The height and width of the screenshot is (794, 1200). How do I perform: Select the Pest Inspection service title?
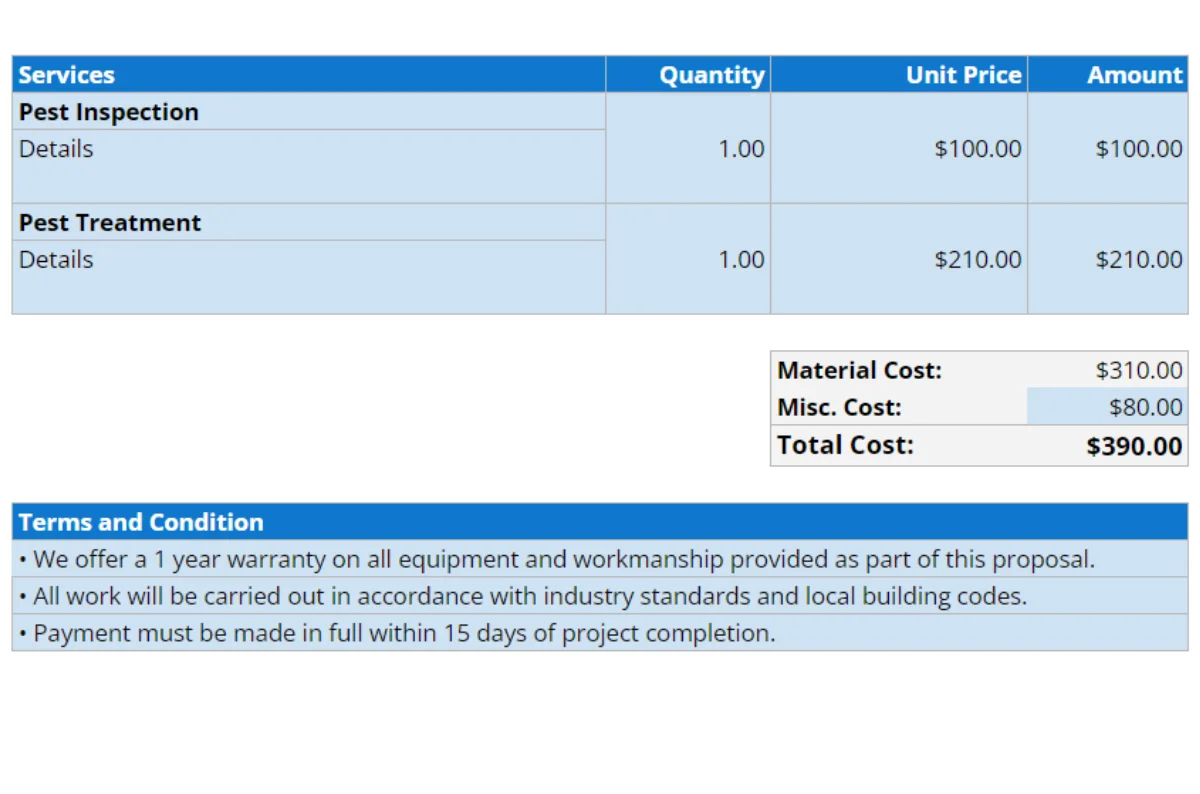(x=108, y=111)
